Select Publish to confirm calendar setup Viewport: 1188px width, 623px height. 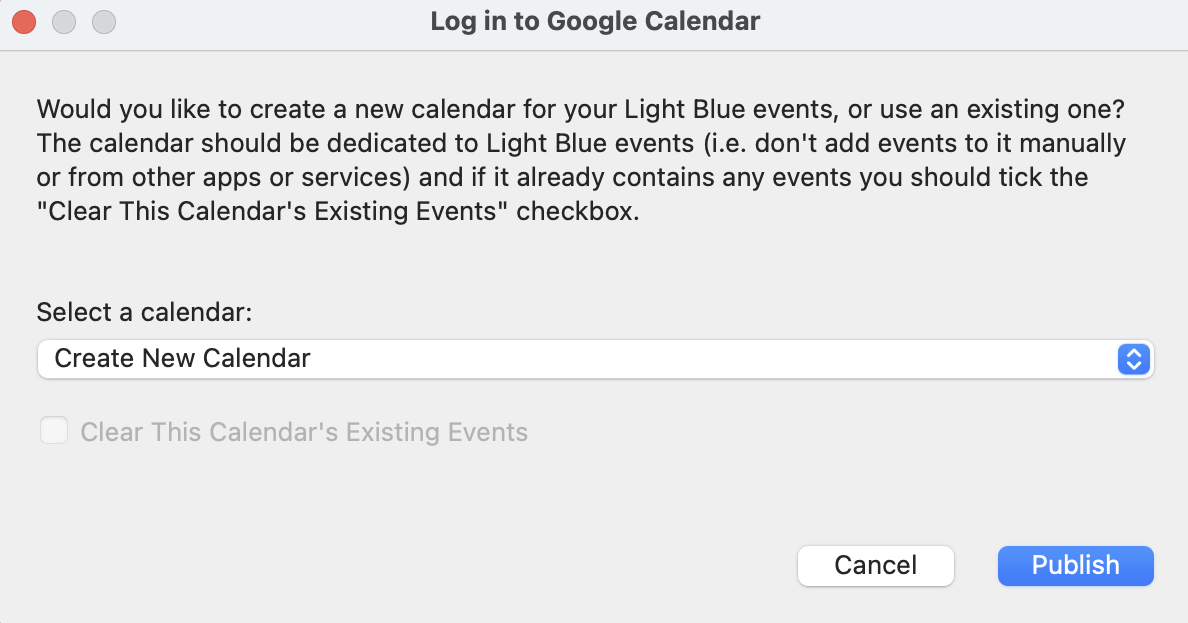tap(1075, 565)
